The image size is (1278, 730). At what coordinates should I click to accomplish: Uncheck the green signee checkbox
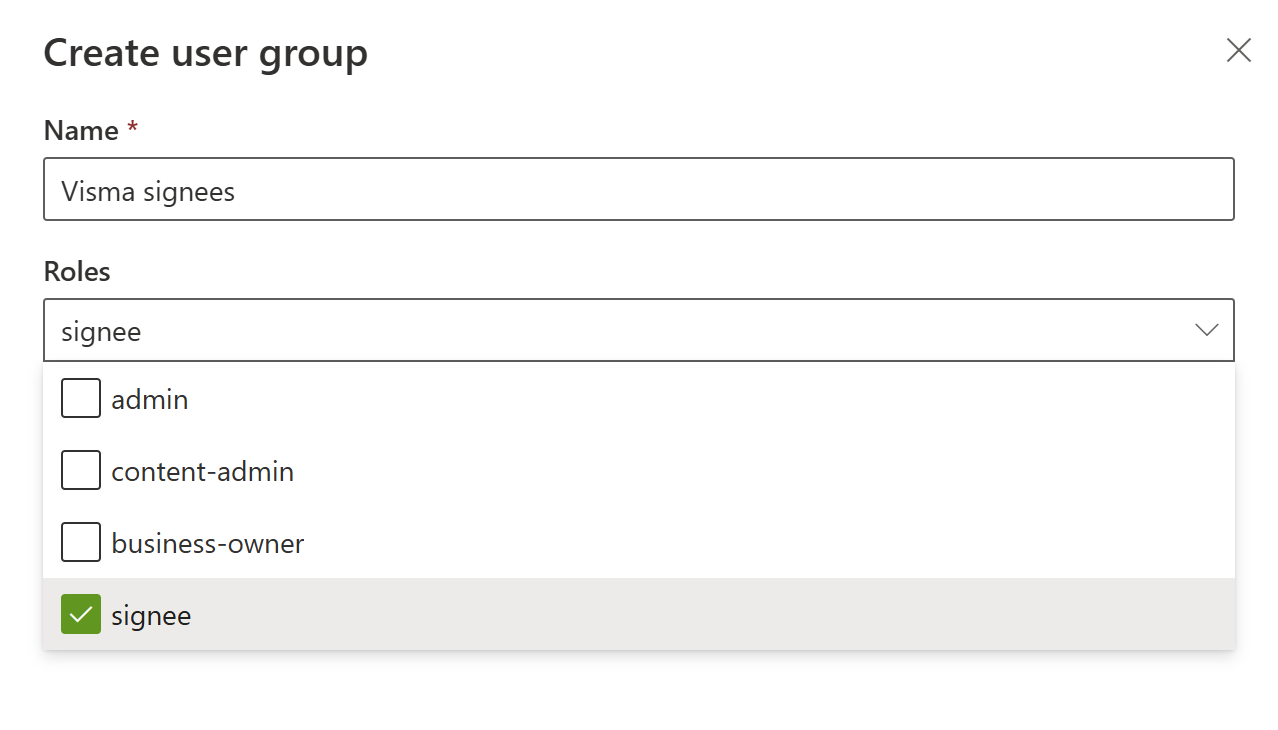tap(81, 615)
